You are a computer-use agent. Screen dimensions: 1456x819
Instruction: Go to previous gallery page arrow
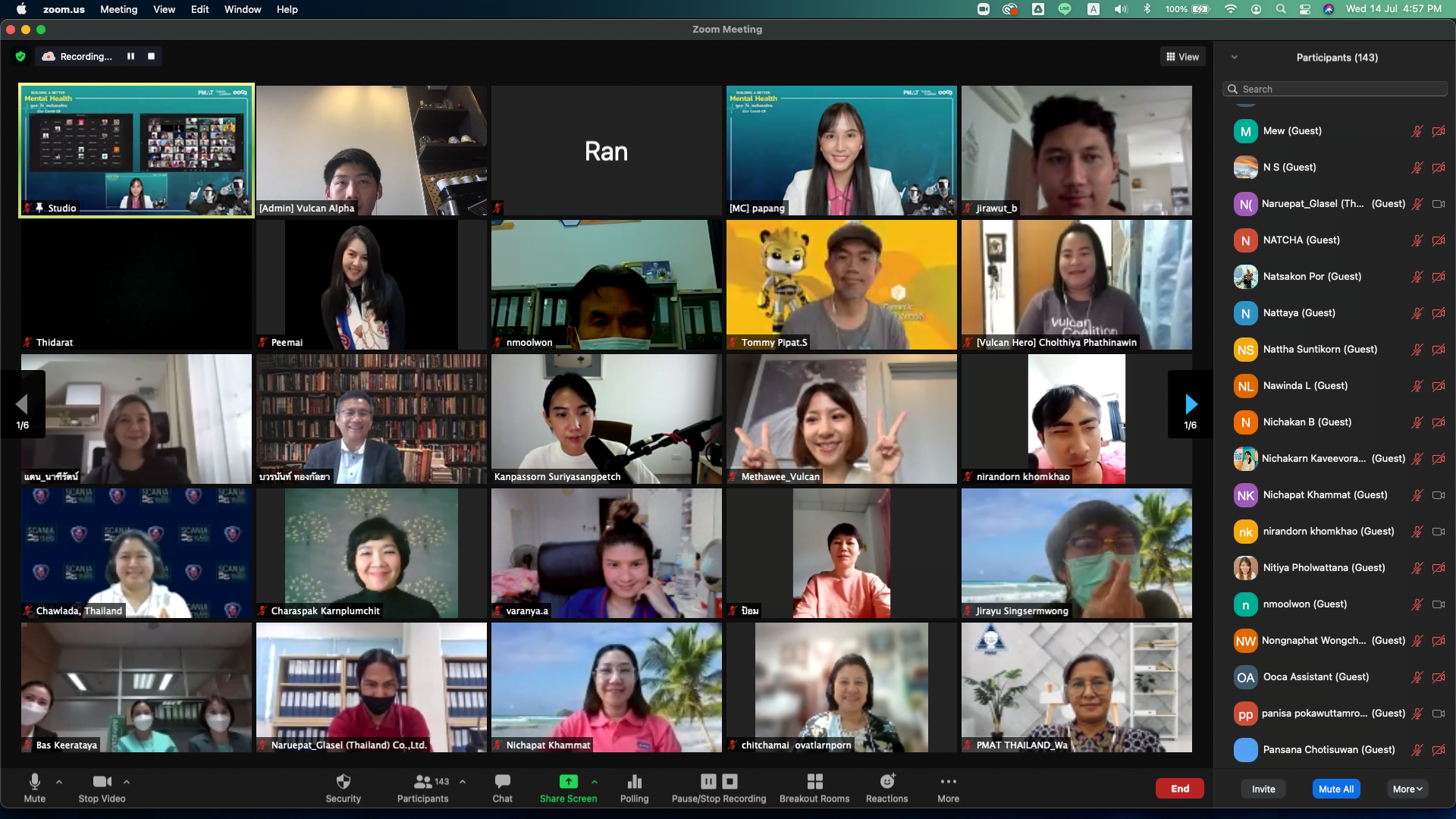point(21,404)
